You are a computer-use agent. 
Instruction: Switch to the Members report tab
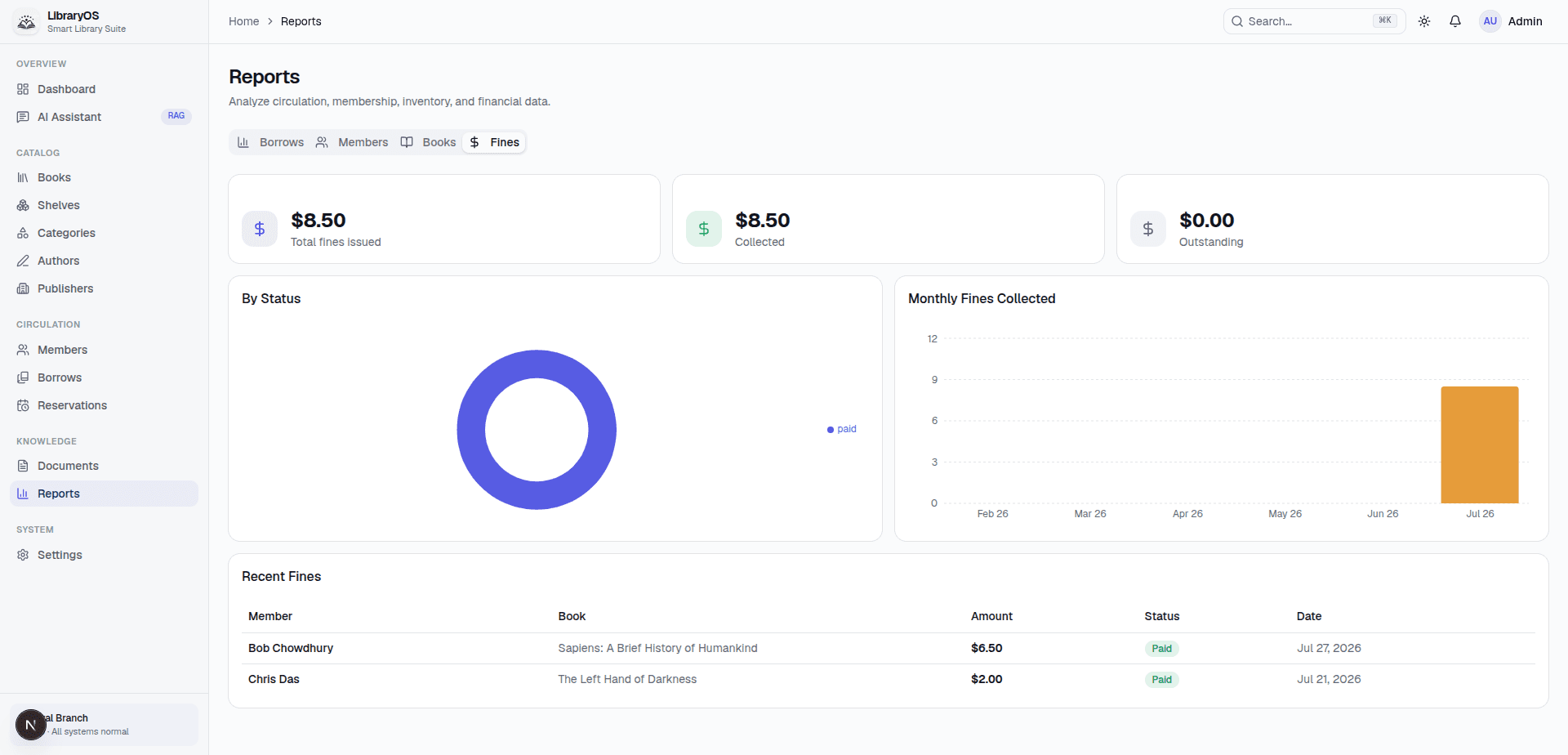tap(352, 142)
